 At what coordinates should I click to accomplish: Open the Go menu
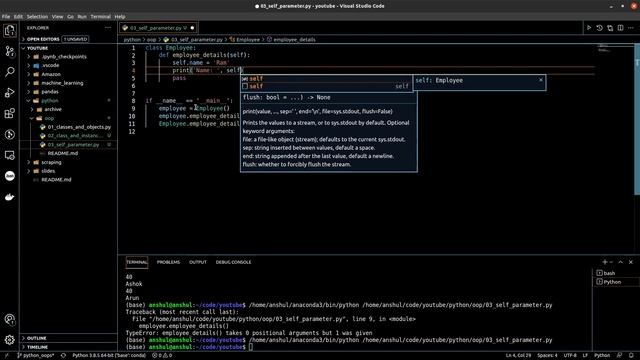(x=70, y=17)
